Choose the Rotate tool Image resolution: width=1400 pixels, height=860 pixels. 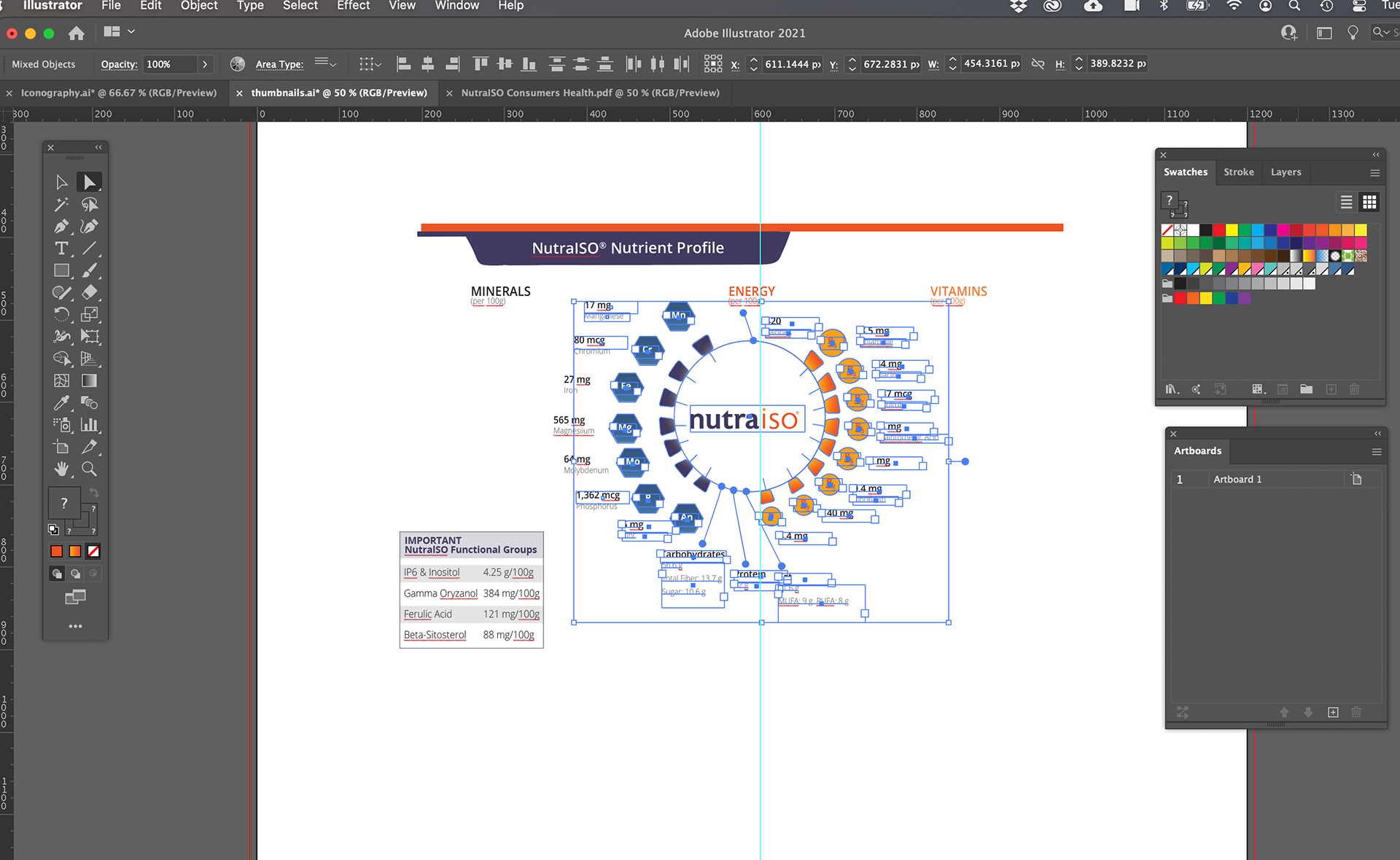tap(62, 315)
